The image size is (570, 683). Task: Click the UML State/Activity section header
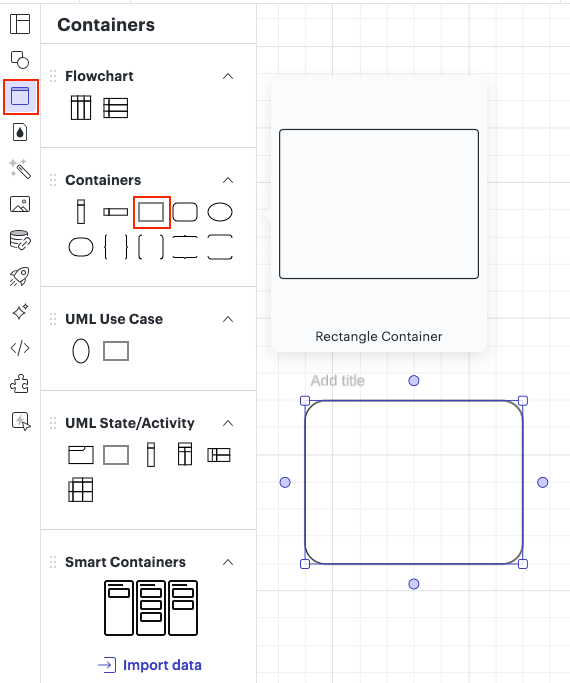point(130,423)
